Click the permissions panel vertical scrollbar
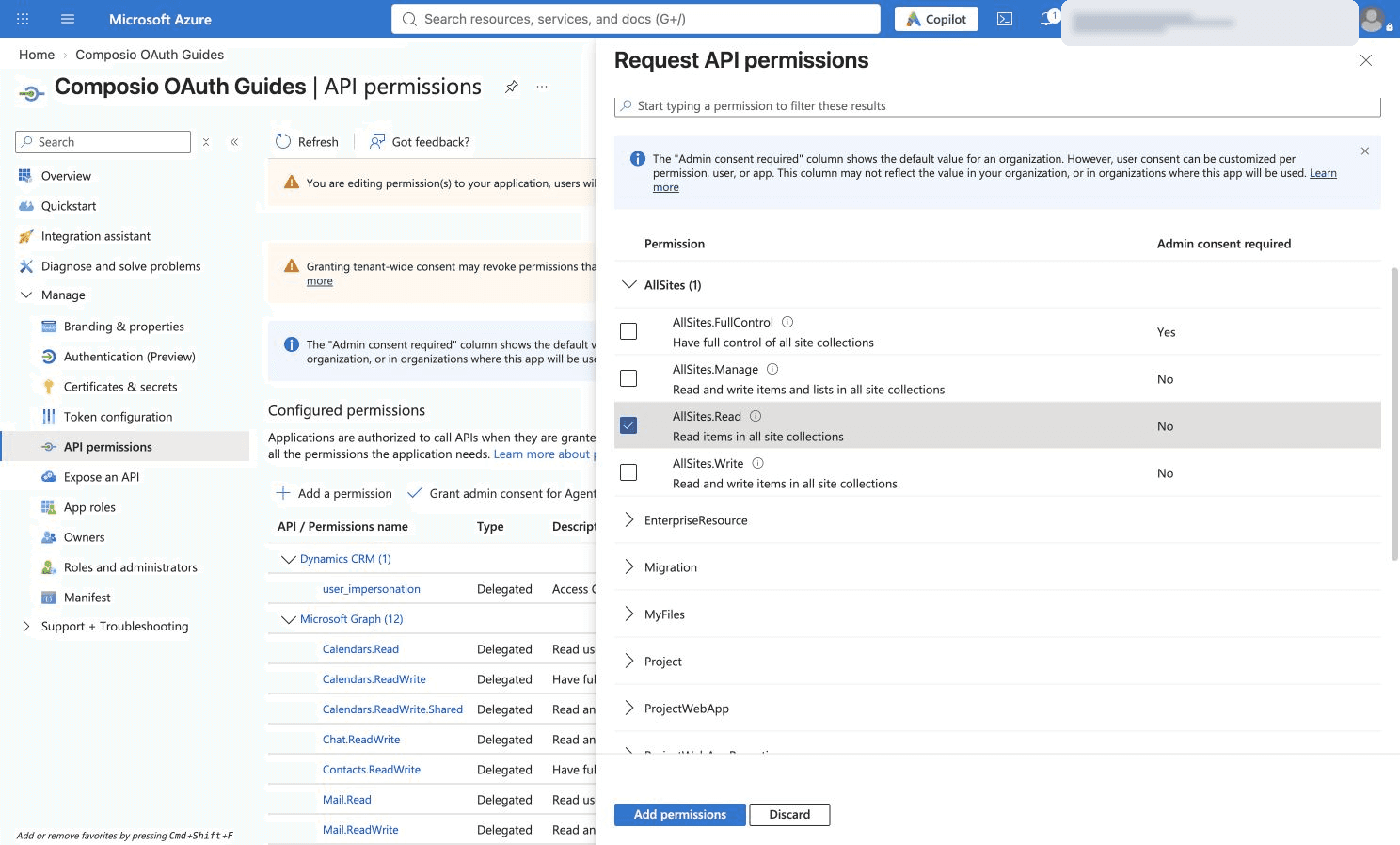The image size is (1400, 845). point(1394,414)
